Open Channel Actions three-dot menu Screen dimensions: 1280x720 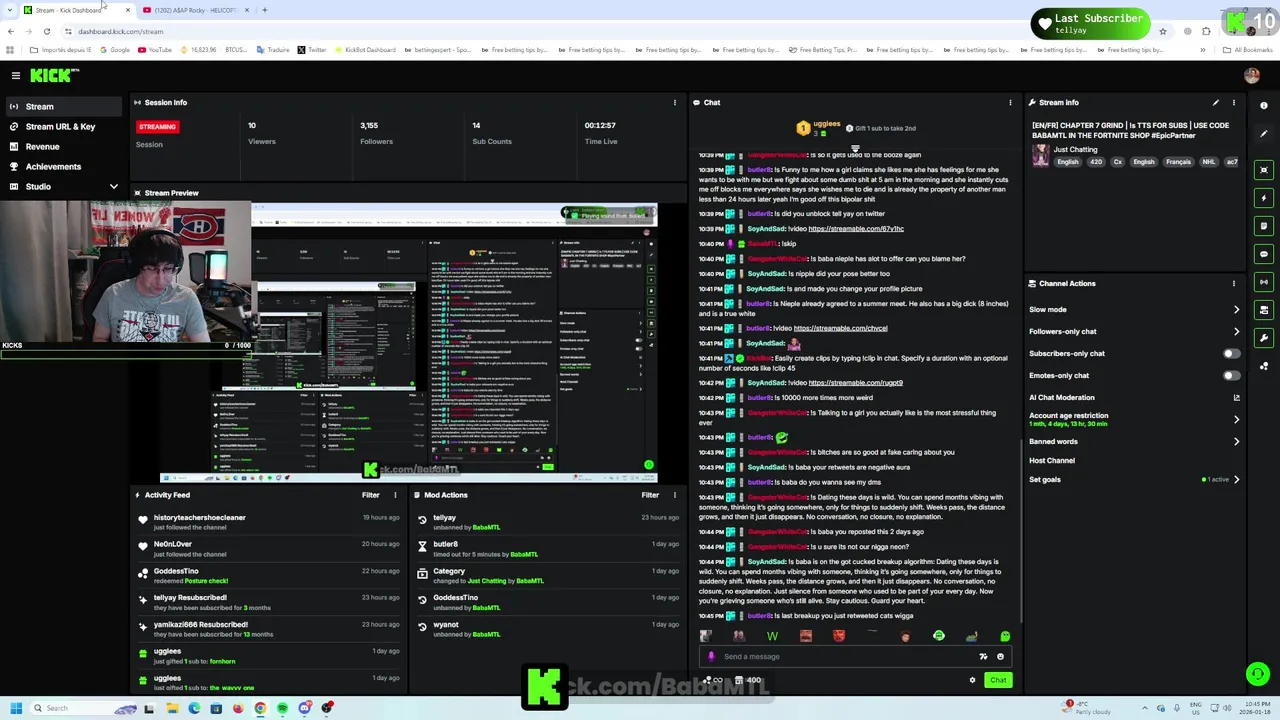coord(1233,283)
